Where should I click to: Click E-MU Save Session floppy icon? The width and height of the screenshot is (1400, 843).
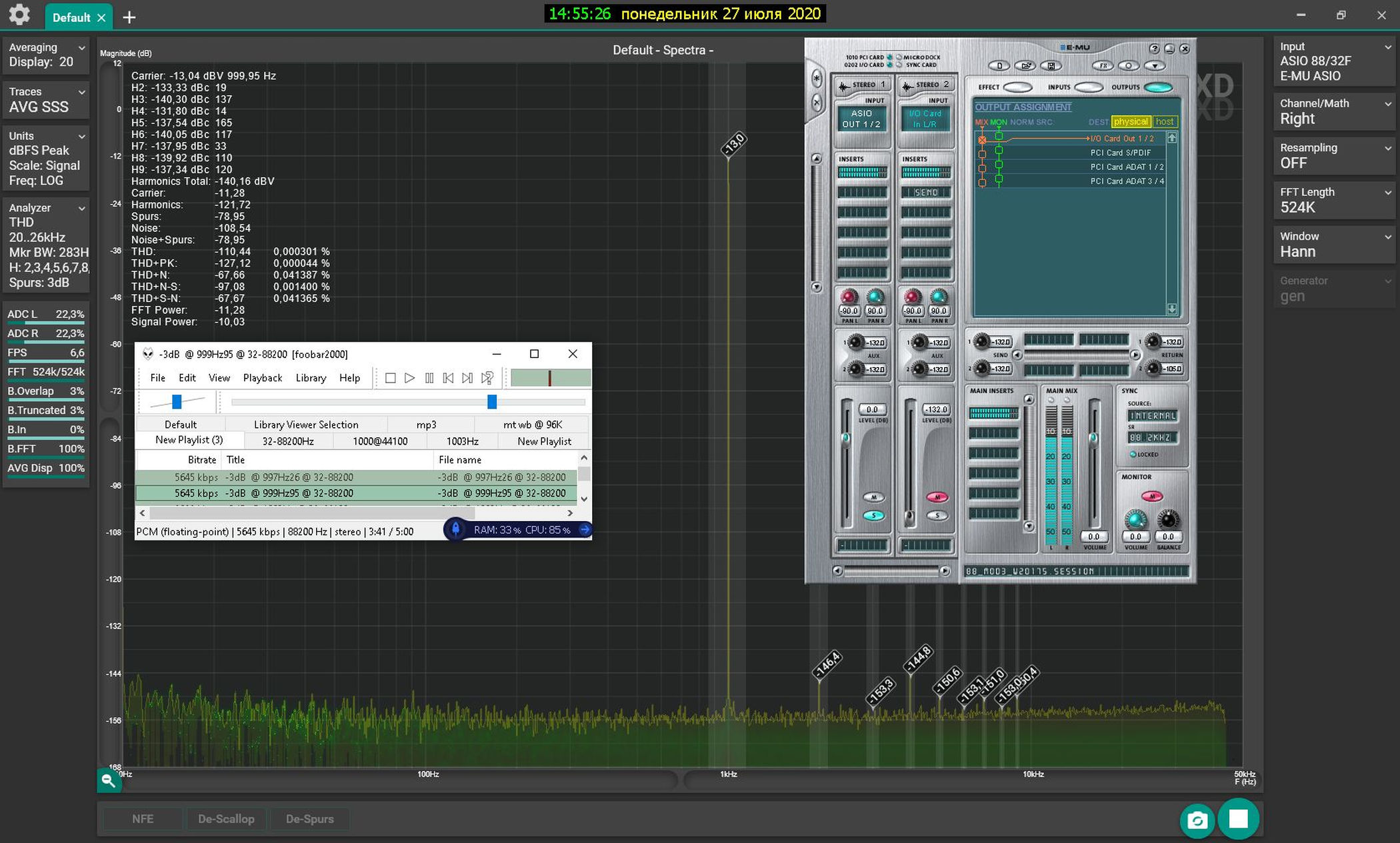coord(1051,65)
